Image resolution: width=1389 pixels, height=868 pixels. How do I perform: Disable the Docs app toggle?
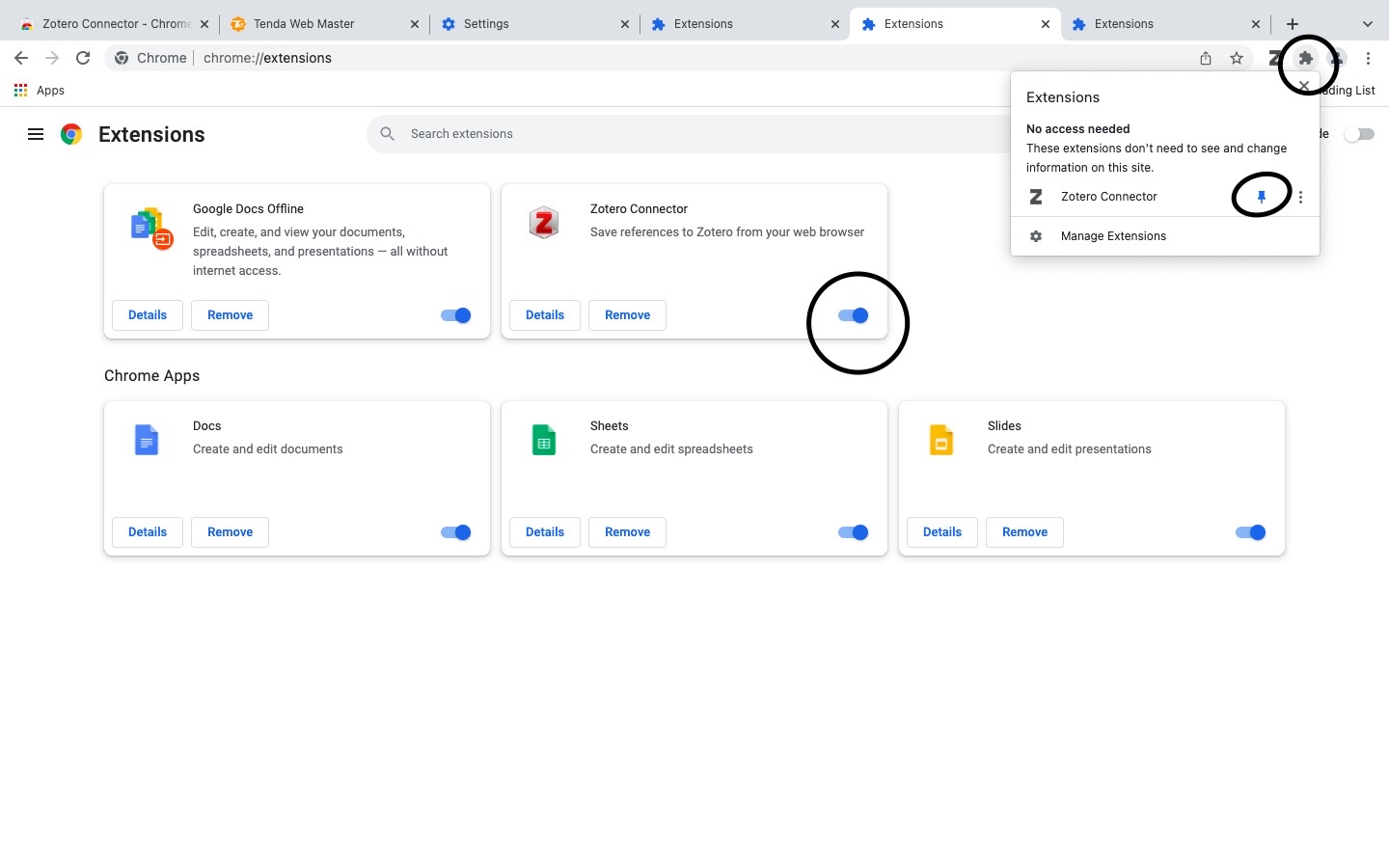[x=456, y=532]
